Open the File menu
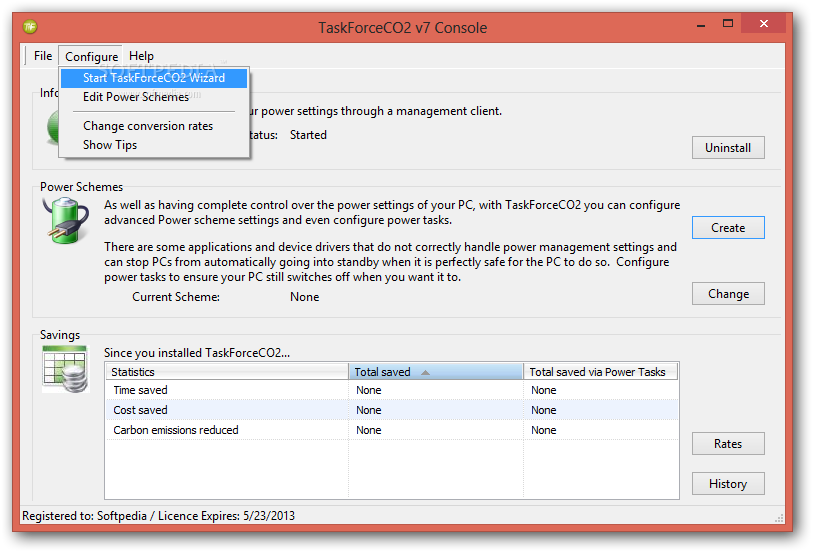This screenshot has height=552, width=813. click(43, 55)
